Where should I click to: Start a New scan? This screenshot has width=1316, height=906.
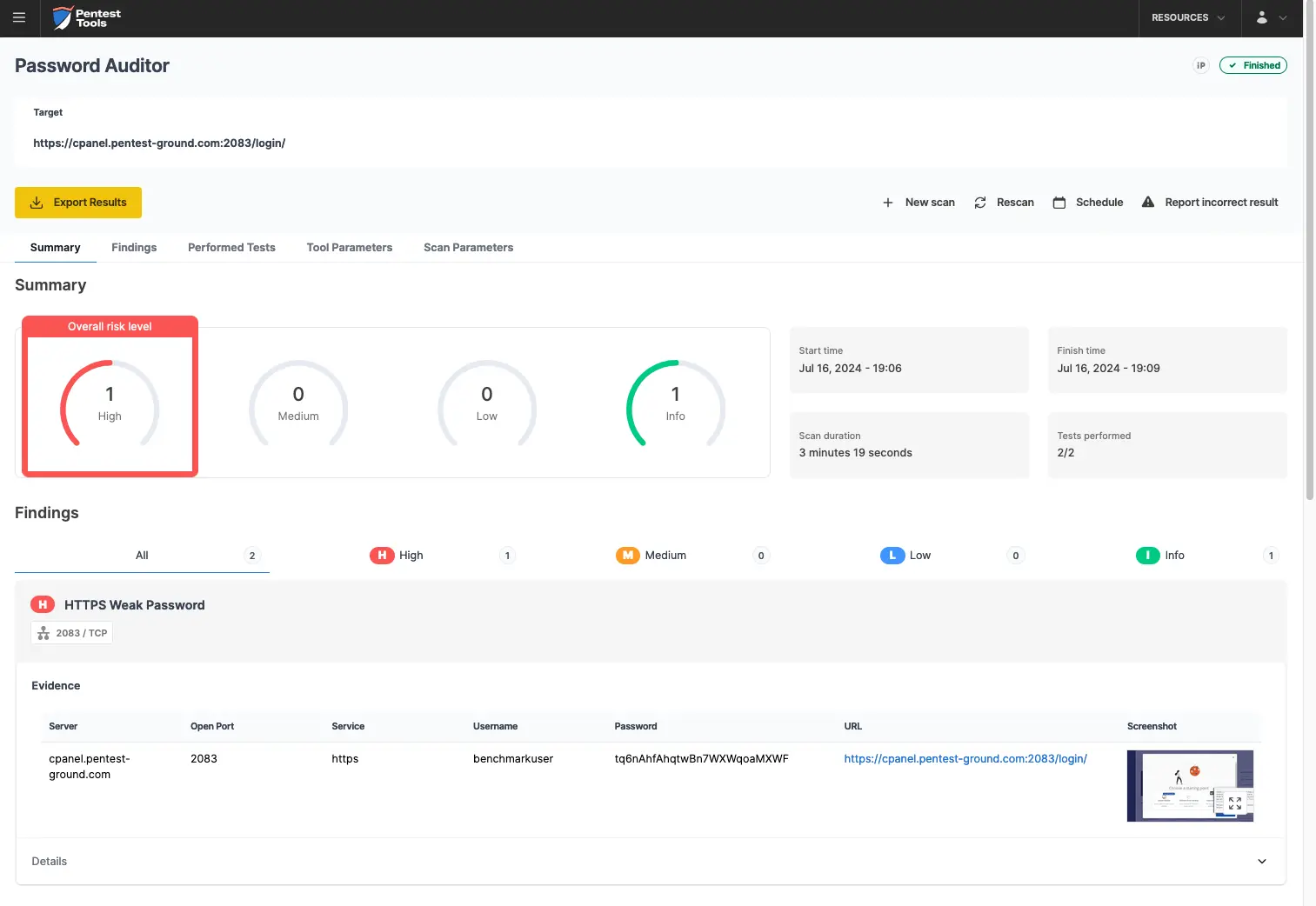(x=919, y=203)
